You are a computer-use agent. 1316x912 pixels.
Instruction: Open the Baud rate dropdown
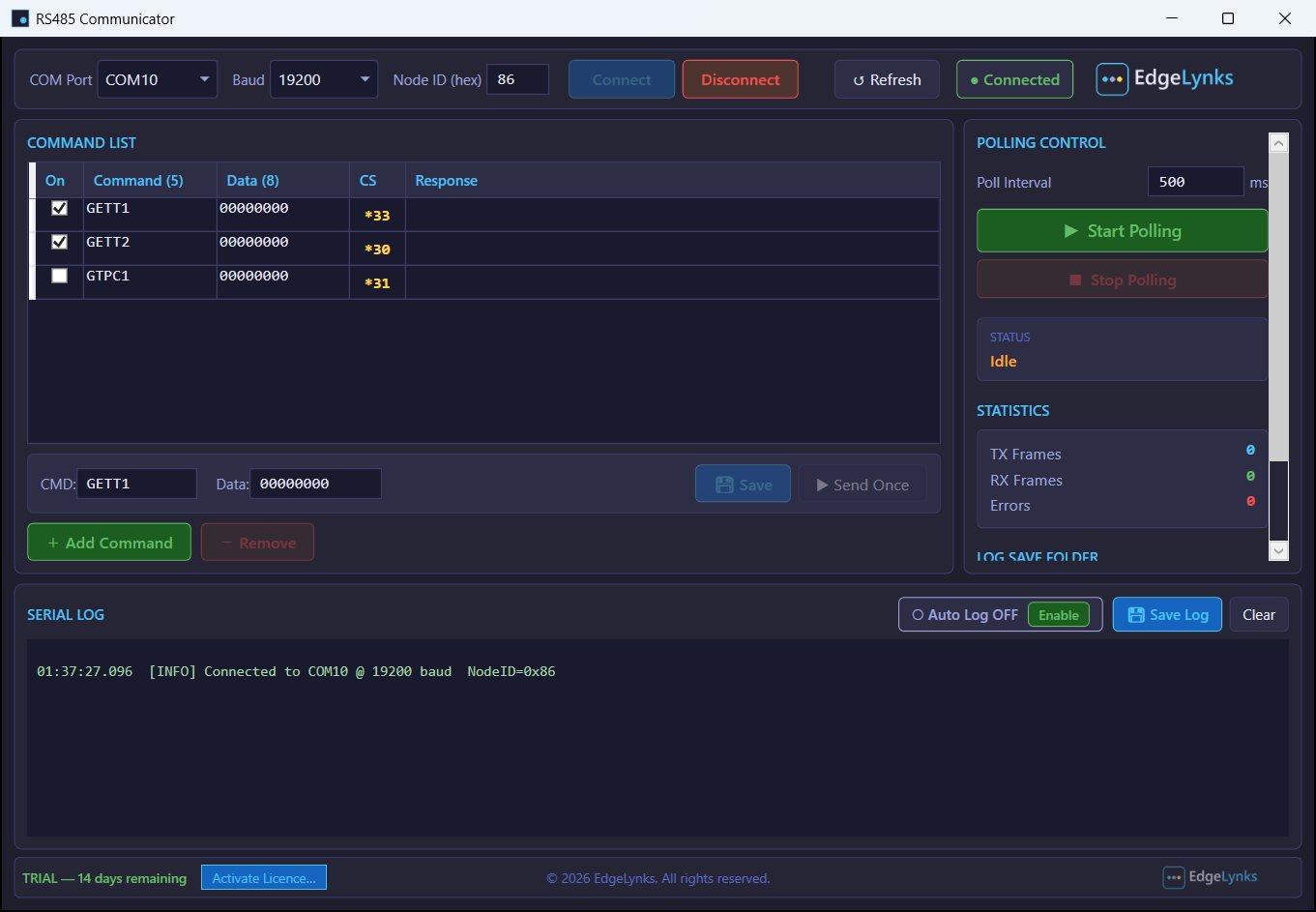[x=324, y=79]
